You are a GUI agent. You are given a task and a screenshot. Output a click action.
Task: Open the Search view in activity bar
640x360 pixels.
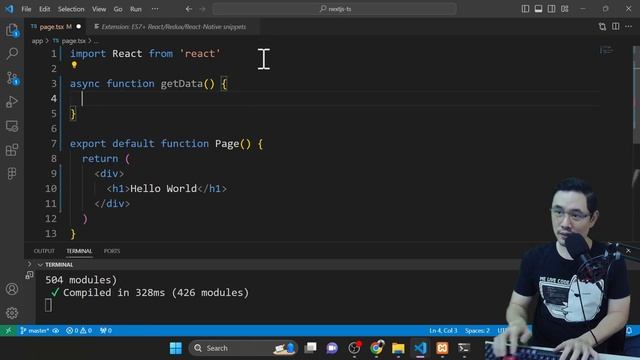tap(12, 53)
